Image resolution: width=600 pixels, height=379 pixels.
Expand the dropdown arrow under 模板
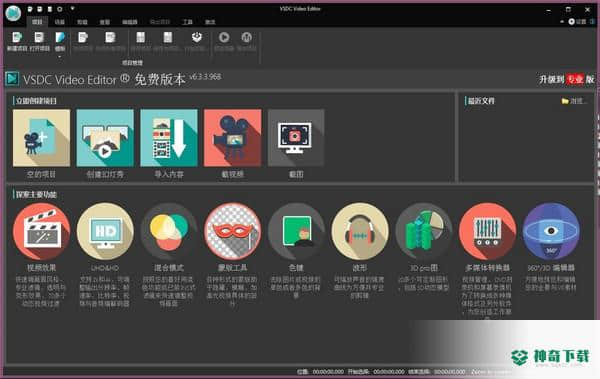point(60,57)
